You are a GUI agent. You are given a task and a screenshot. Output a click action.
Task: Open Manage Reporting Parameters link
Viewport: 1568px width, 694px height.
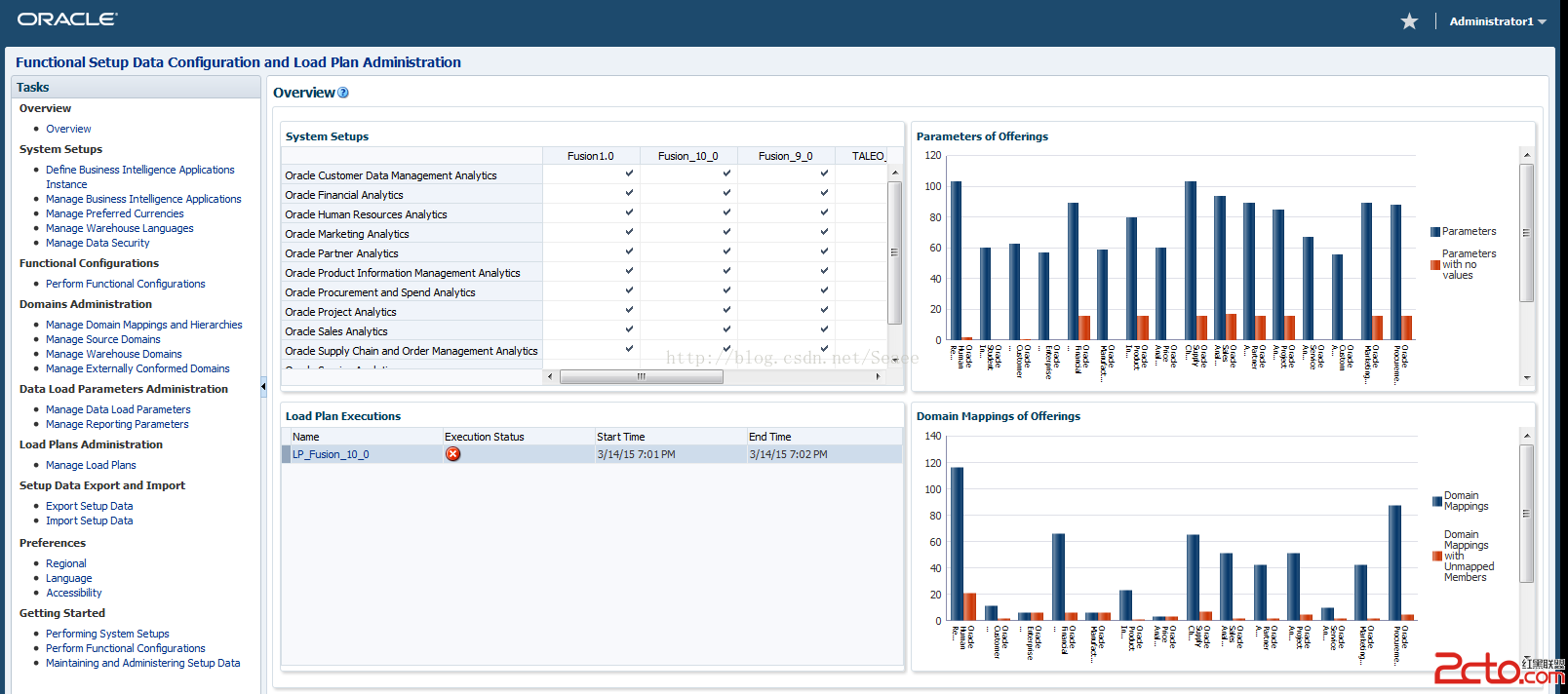tap(117, 424)
